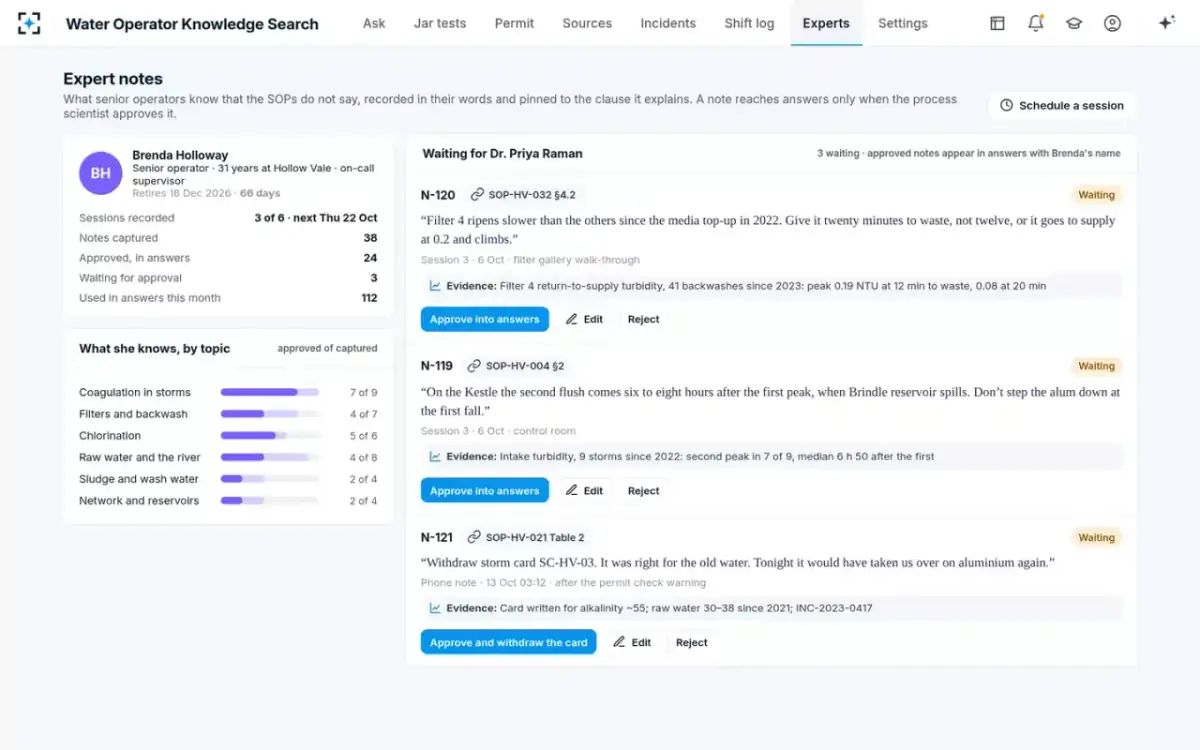Image resolution: width=1200 pixels, height=750 pixels.
Task: Click the BH avatar
Action: tap(101, 173)
